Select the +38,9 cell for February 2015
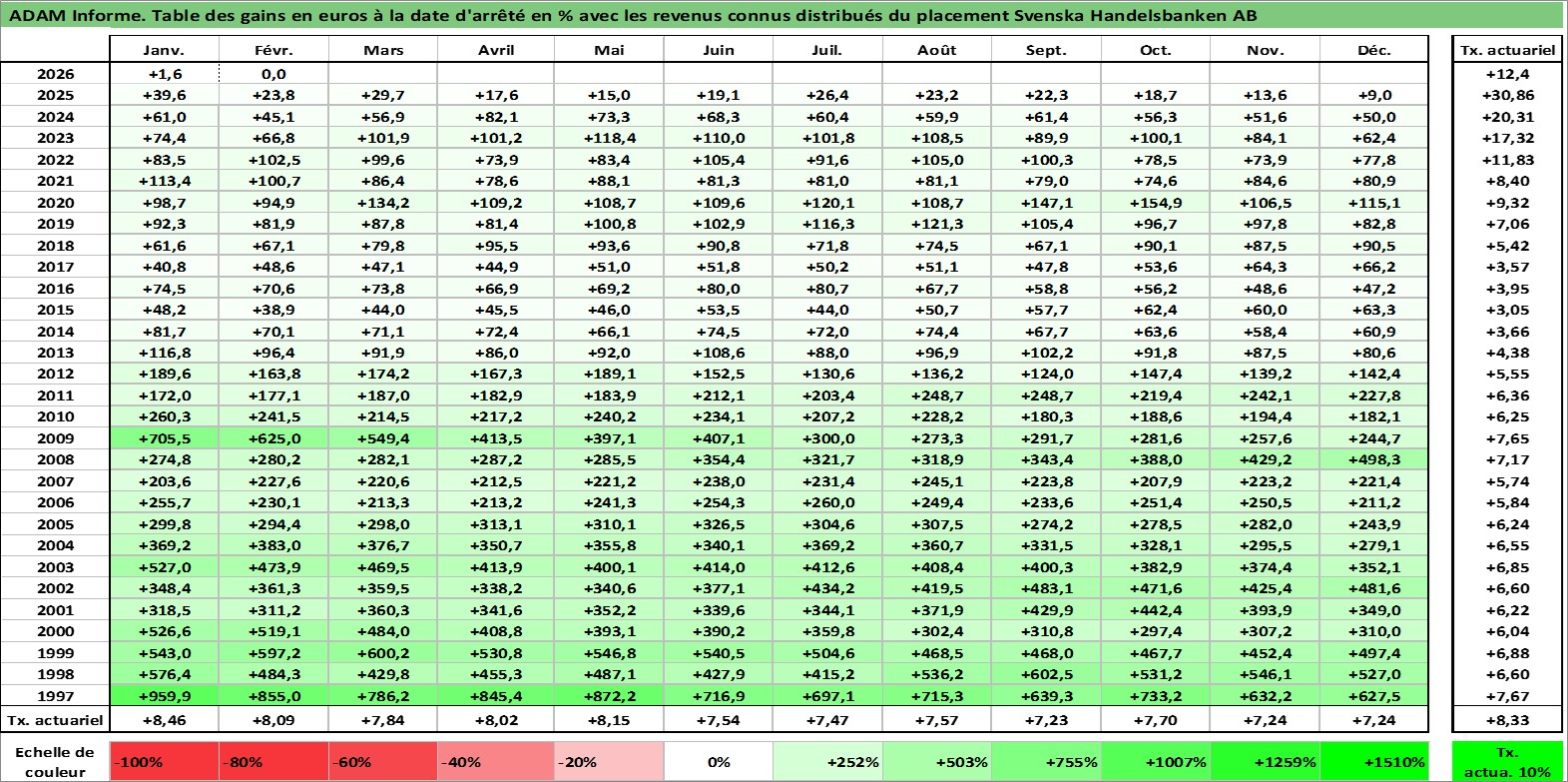Image resolution: width=1568 pixels, height=782 pixels. click(x=273, y=310)
